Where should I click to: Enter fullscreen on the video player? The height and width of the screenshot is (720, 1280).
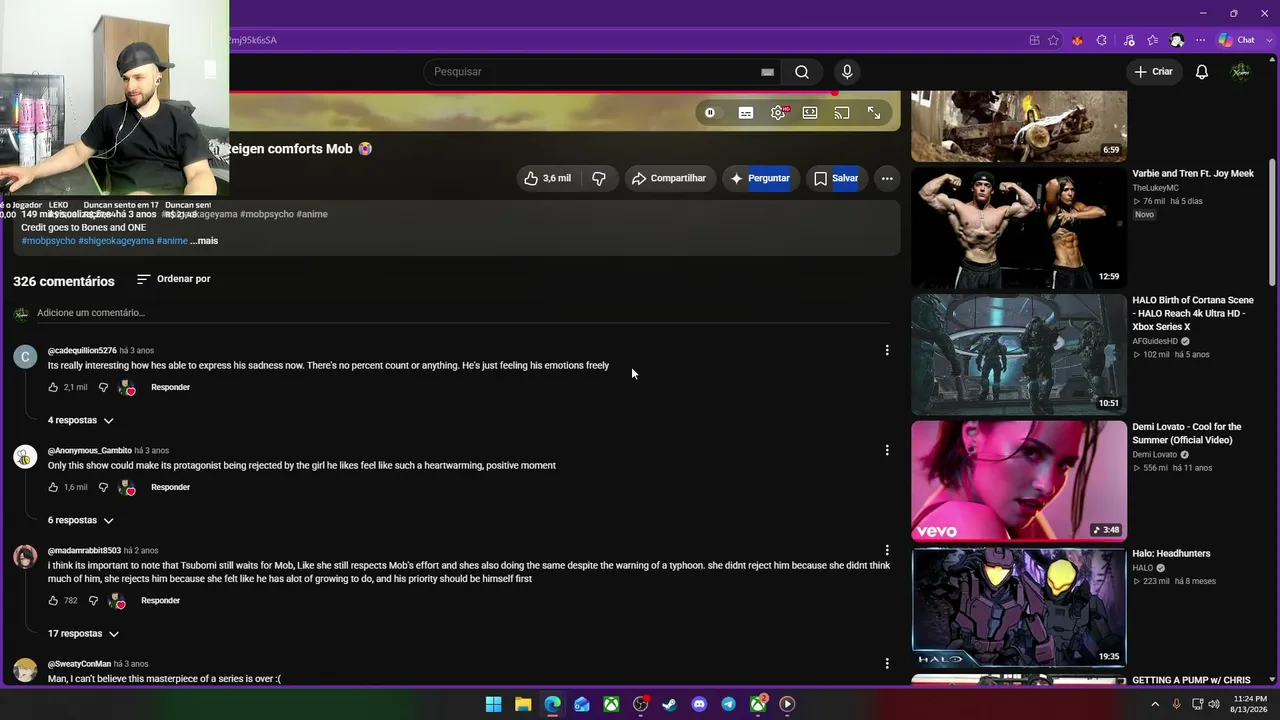[x=874, y=113]
